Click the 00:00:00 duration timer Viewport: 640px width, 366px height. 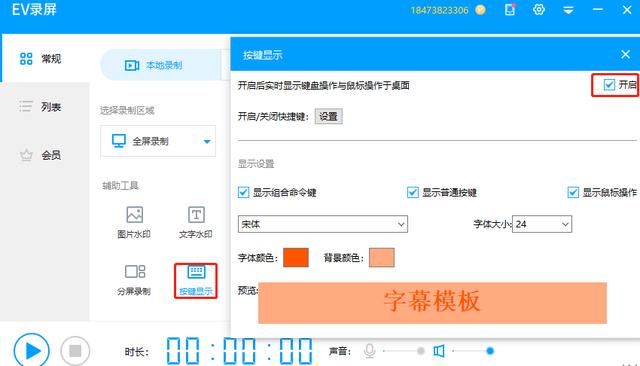click(x=240, y=350)
